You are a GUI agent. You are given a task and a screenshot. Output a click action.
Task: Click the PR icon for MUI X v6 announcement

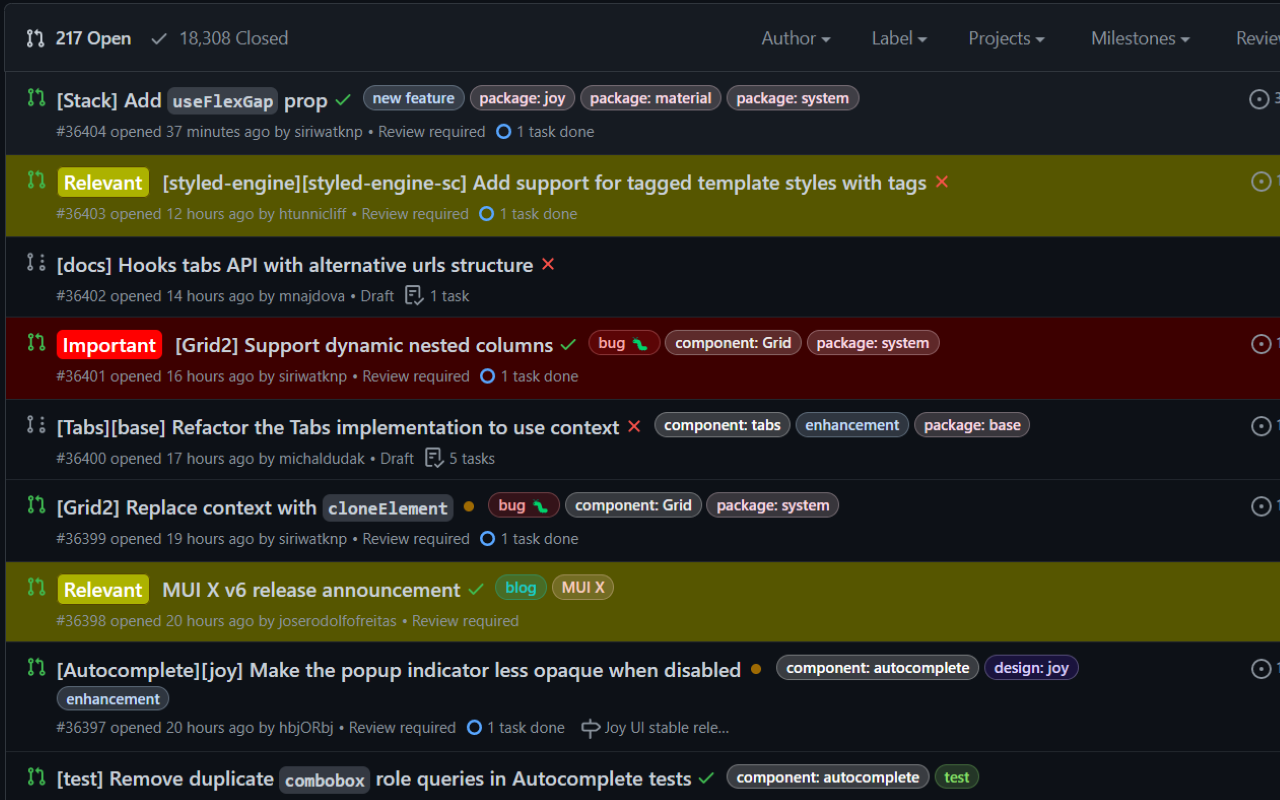(36, 587)
